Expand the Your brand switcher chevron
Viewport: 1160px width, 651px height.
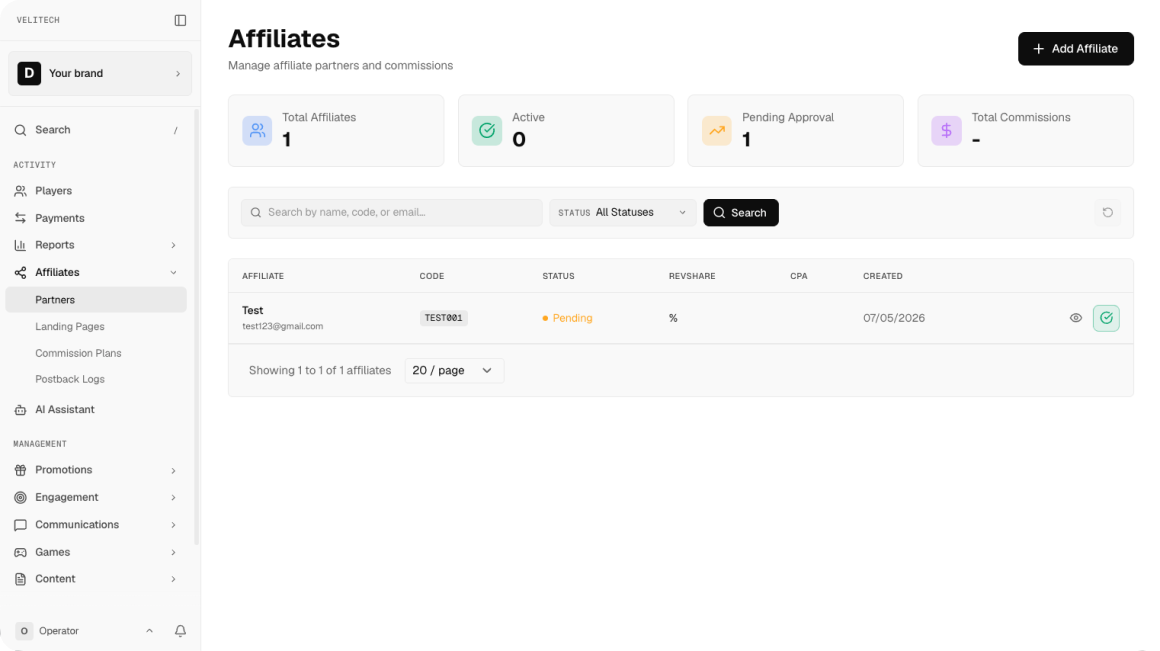click(178, 73)
